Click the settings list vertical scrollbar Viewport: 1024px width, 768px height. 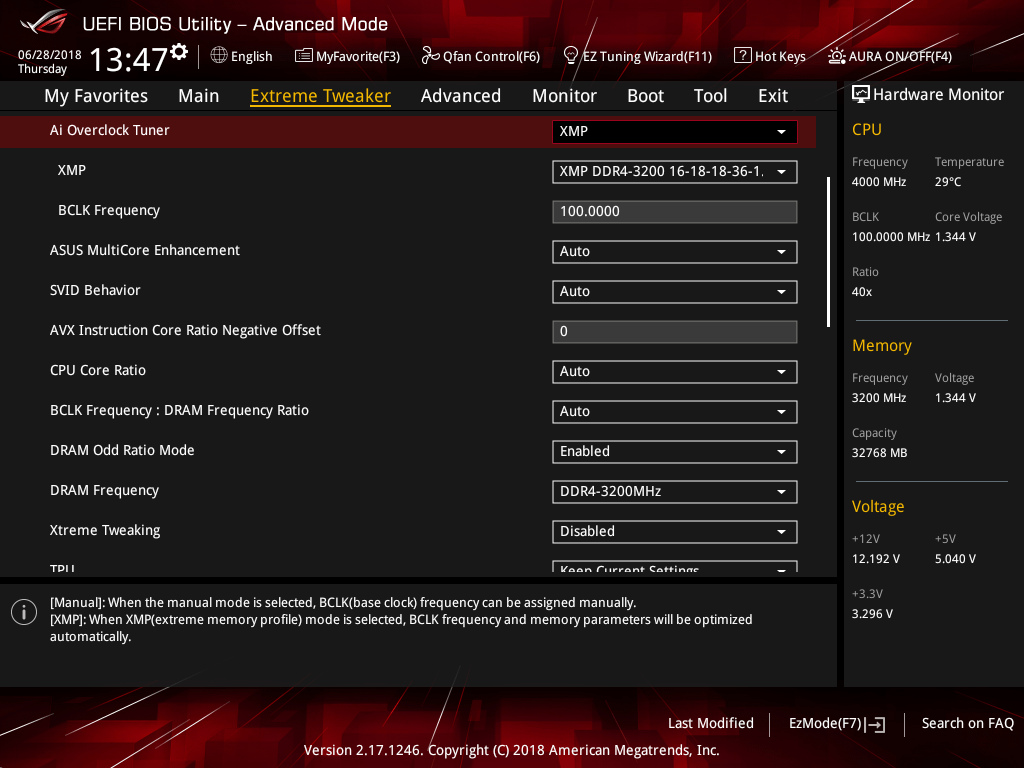point(828,251)
